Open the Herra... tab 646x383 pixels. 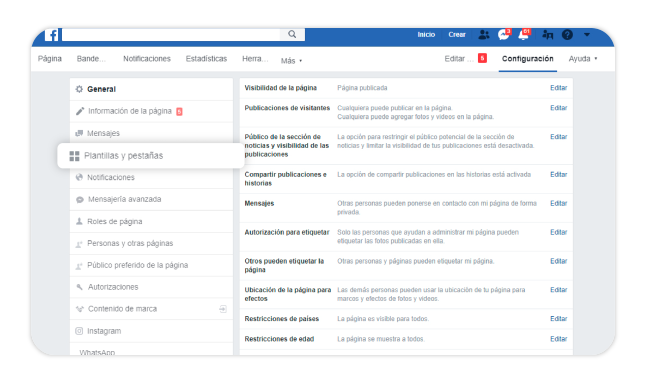(255, 59)
